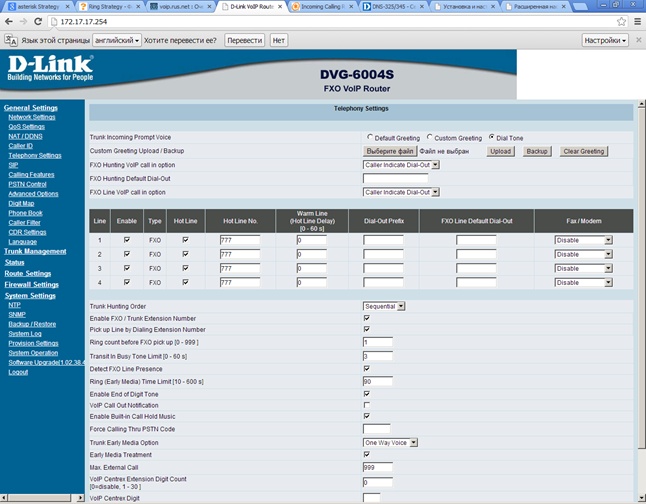Open Trunk Early Media Option dropdown

tap(390, 443)
